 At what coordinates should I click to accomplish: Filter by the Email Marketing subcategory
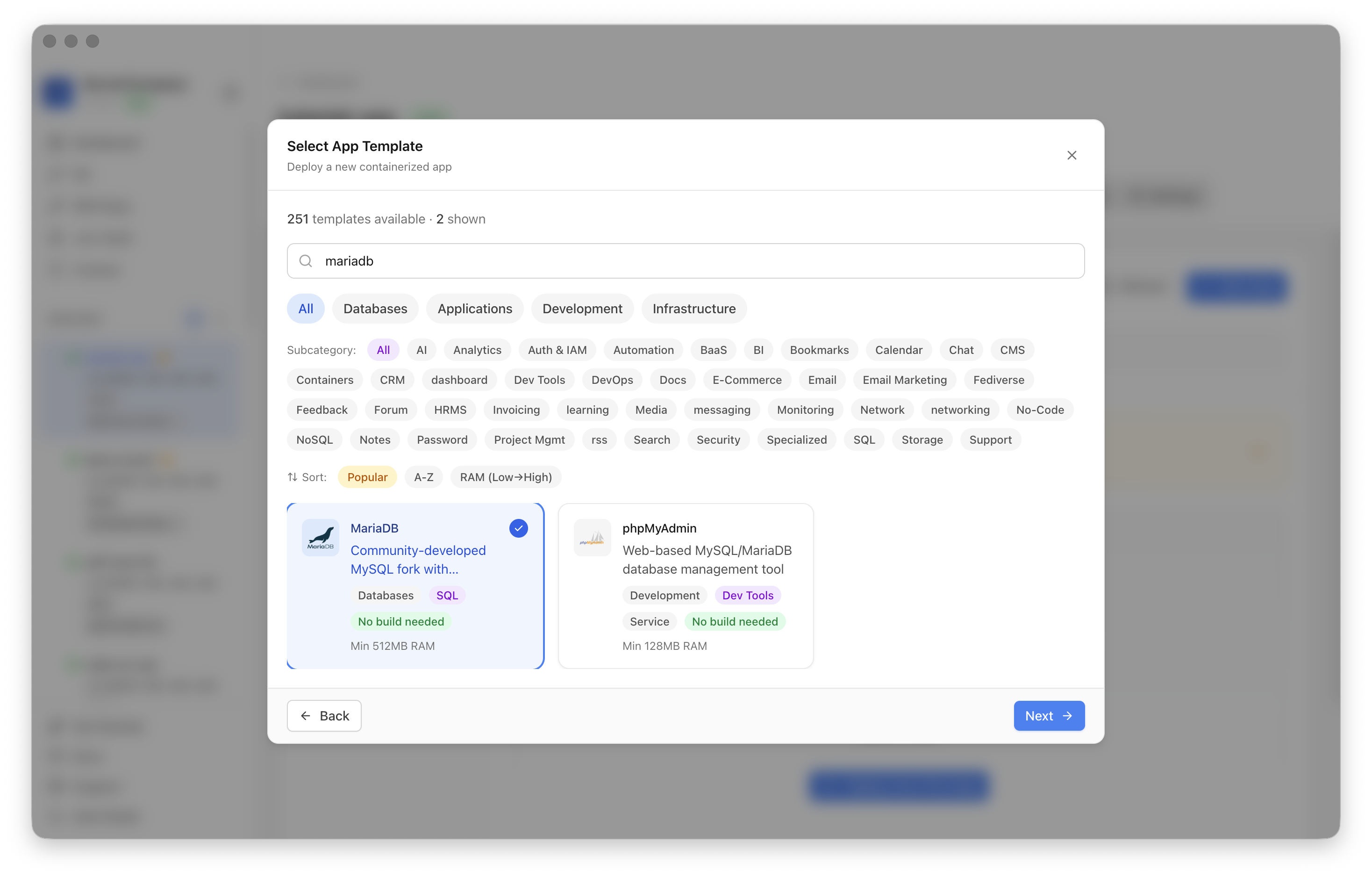[905, 380]
